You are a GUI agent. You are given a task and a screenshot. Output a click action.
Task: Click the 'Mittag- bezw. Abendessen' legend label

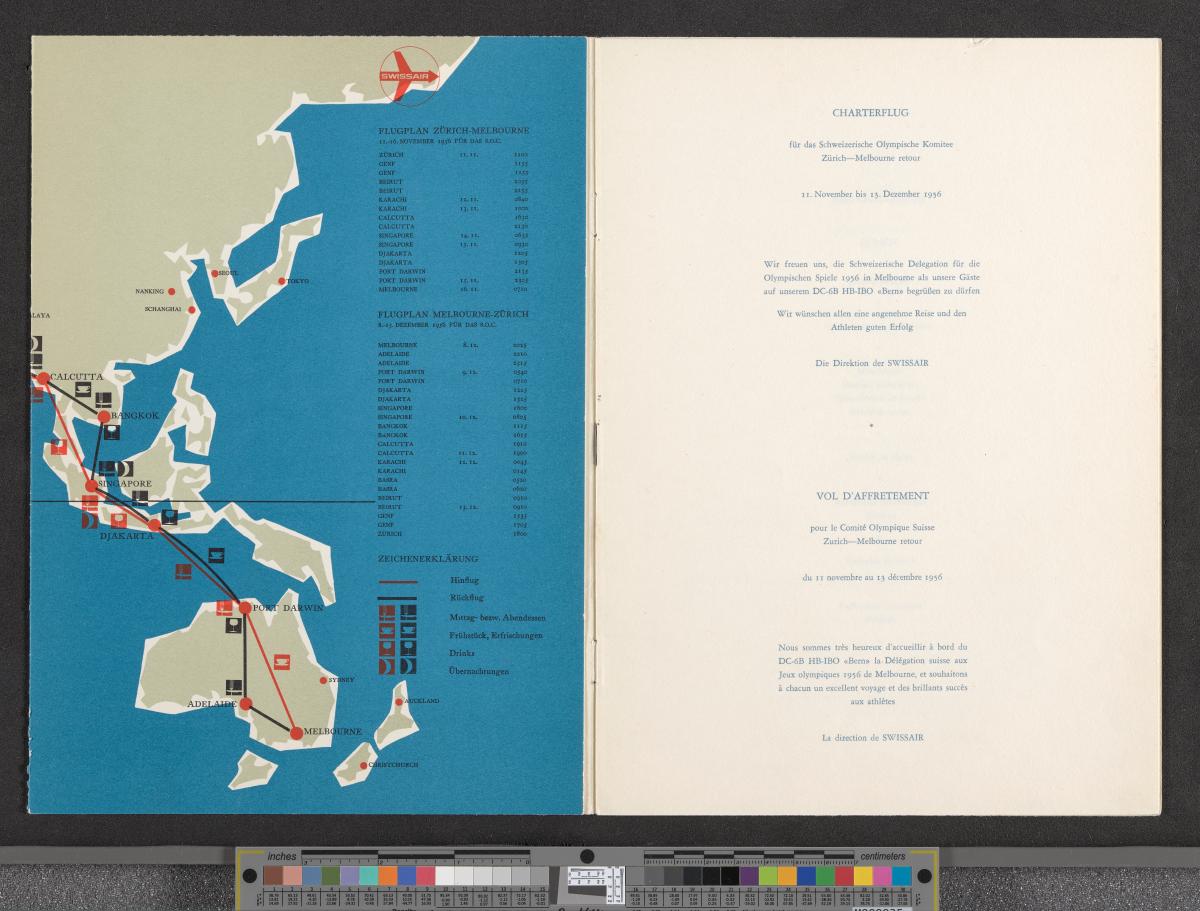pyautogui.click(x=497, y=618)
